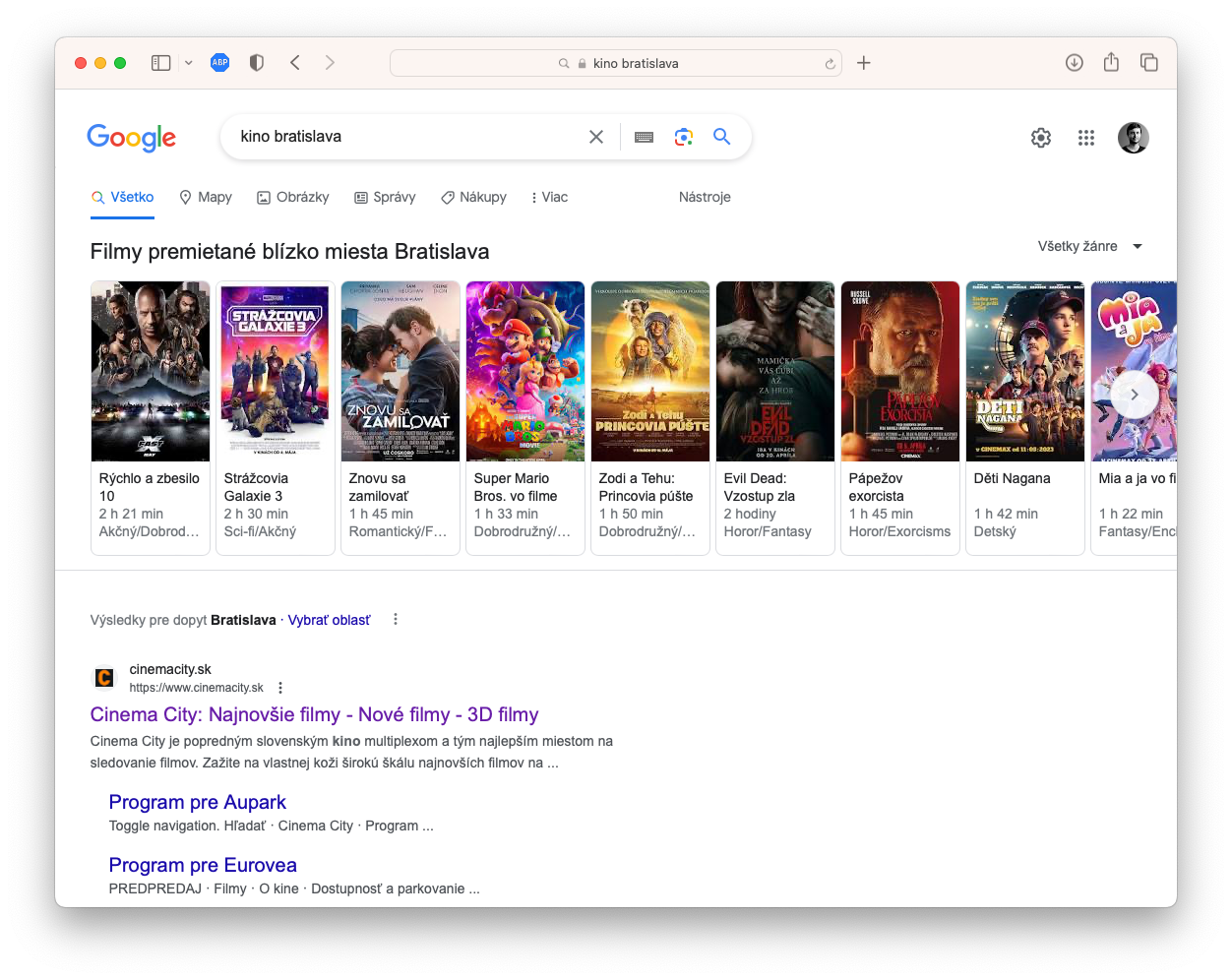Select the Všetko tab
The width and height of the screenshot is (1232, 980).
[123, 197]
